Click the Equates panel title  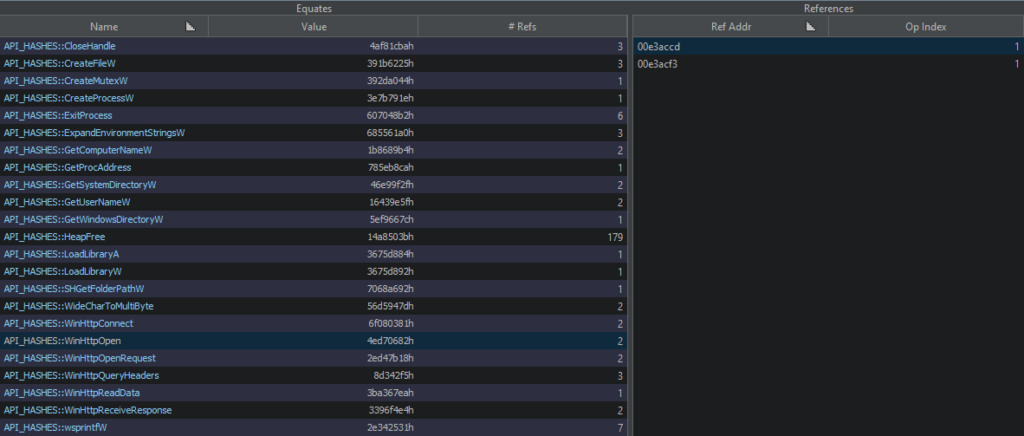click(x=314, y=8)
